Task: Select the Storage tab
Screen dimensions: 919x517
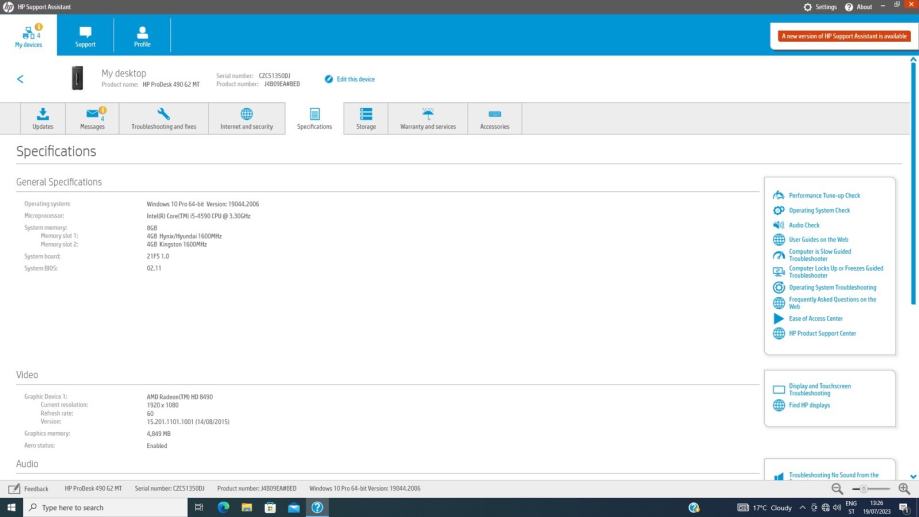Action: point(366,118)
